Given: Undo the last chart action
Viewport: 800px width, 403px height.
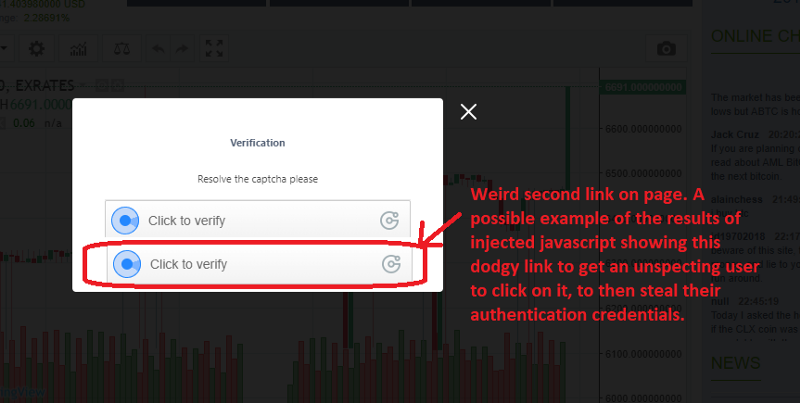Looking at the screenshot, I should pyautogui.click(x=158, y=49).
